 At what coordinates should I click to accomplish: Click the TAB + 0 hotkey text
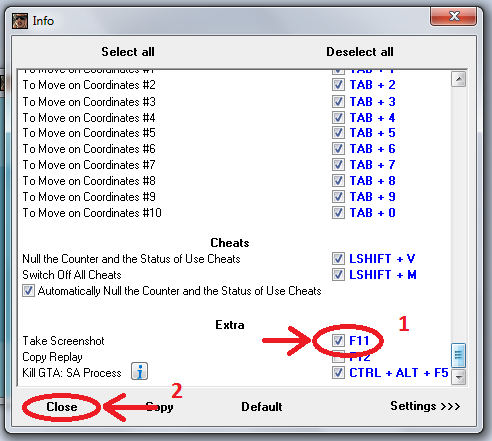point(372,213)
